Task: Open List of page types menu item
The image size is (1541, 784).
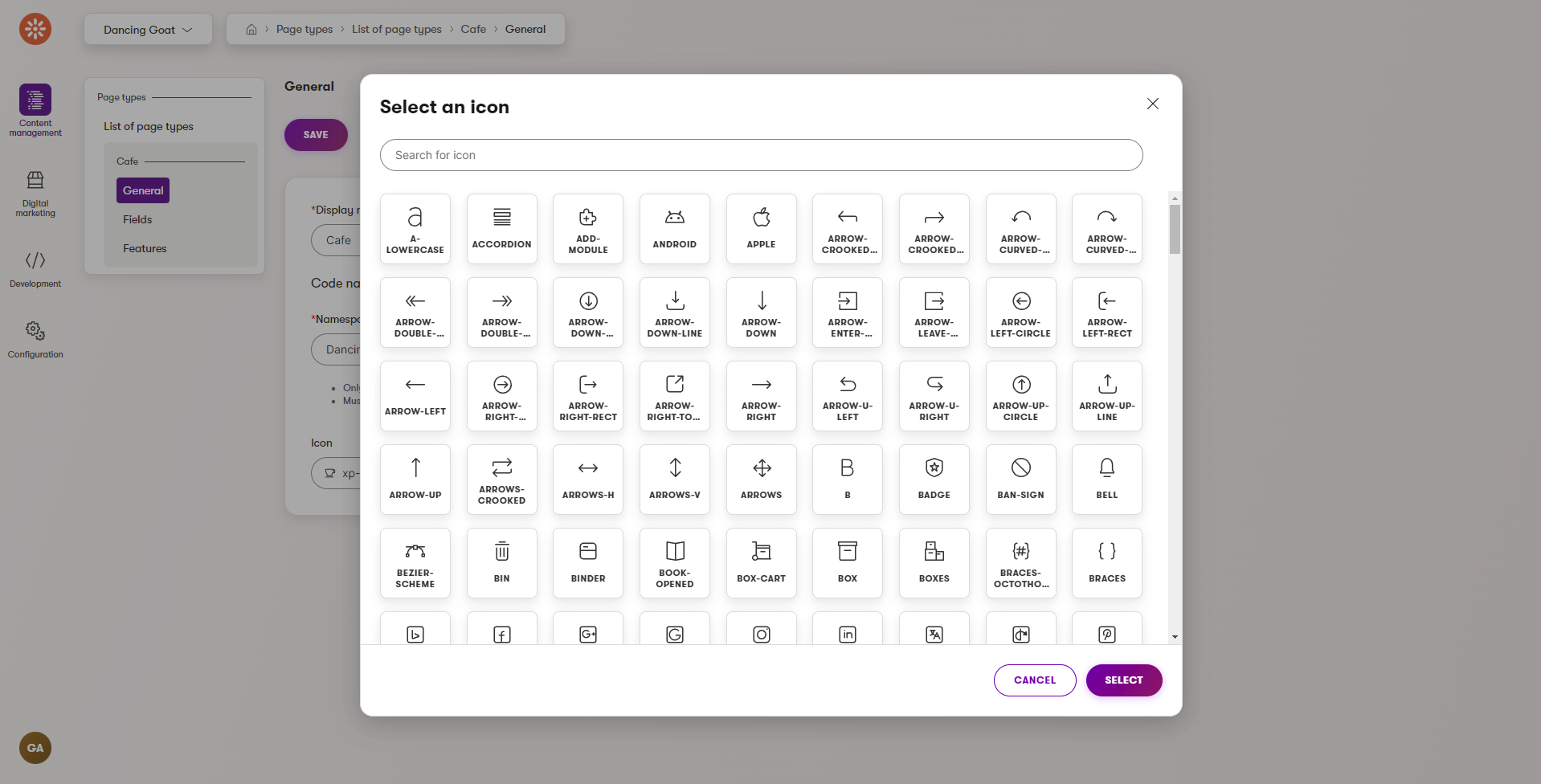Action: 149,126
